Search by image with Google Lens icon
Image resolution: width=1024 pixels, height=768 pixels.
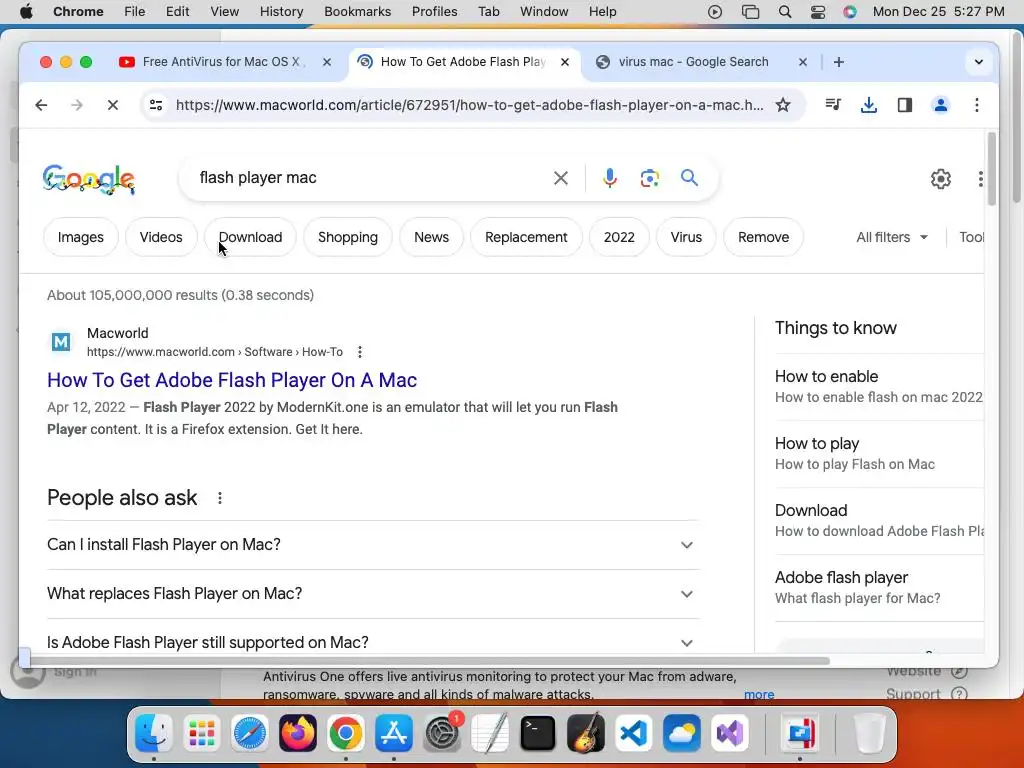click(649, 178)
